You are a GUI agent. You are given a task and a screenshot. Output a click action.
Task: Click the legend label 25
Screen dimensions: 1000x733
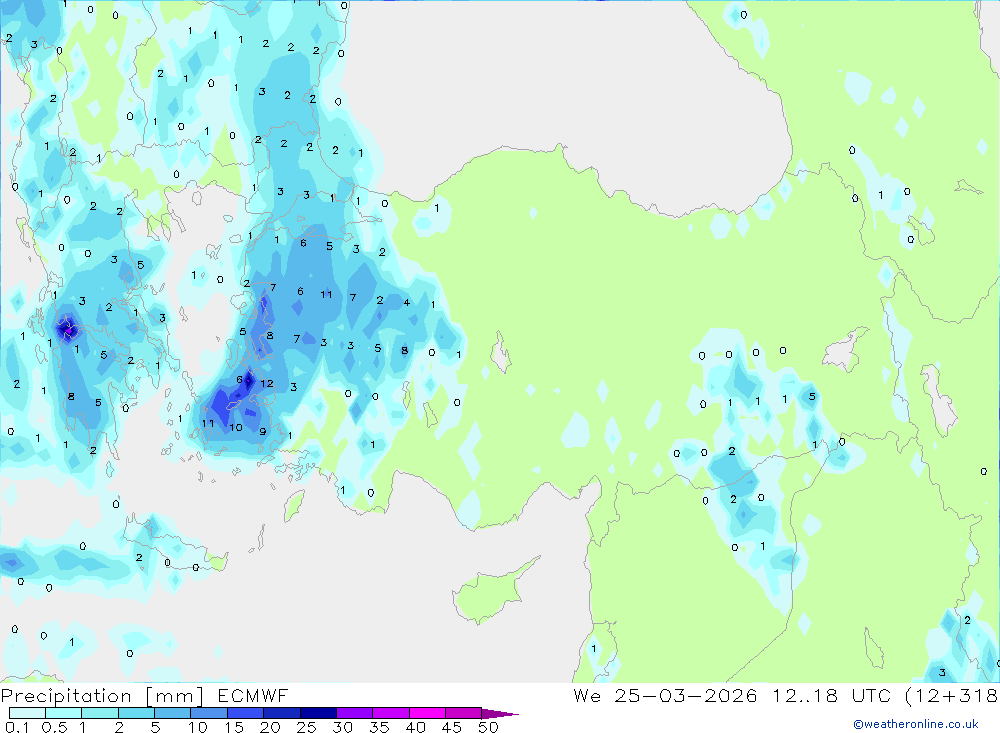pos(306,727)
